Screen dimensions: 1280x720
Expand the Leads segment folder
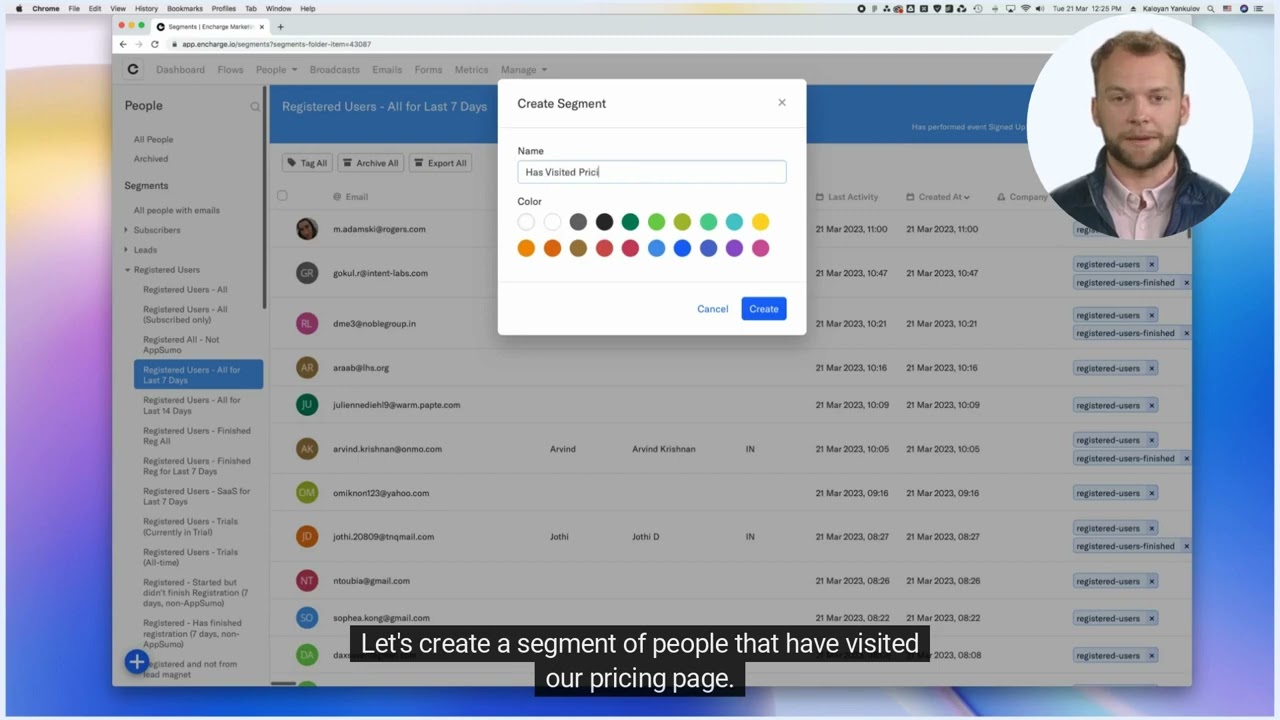pyautogui.click(x=126, y=250)
